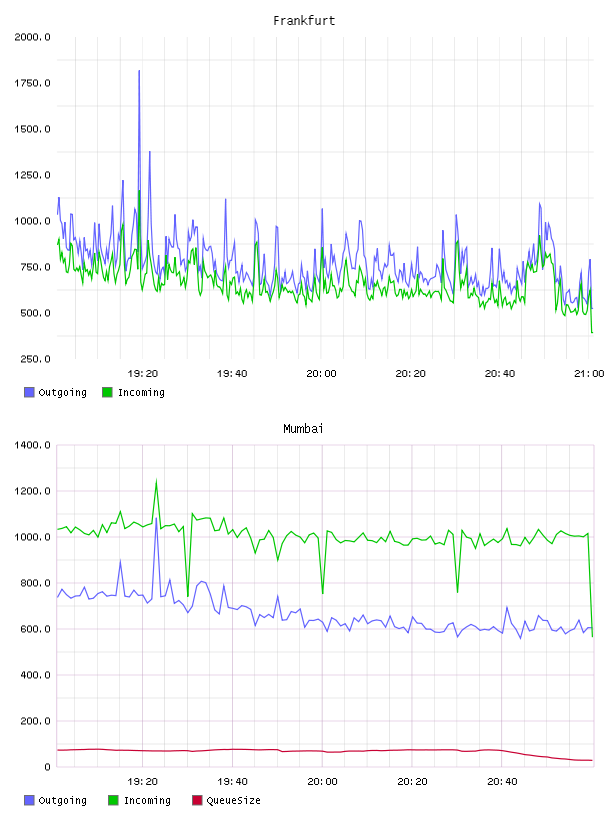The height and width of the screenshot is (816, 608).
Task: Click the Incoming label in Frankfurt legend
Action: coord(141,392)
